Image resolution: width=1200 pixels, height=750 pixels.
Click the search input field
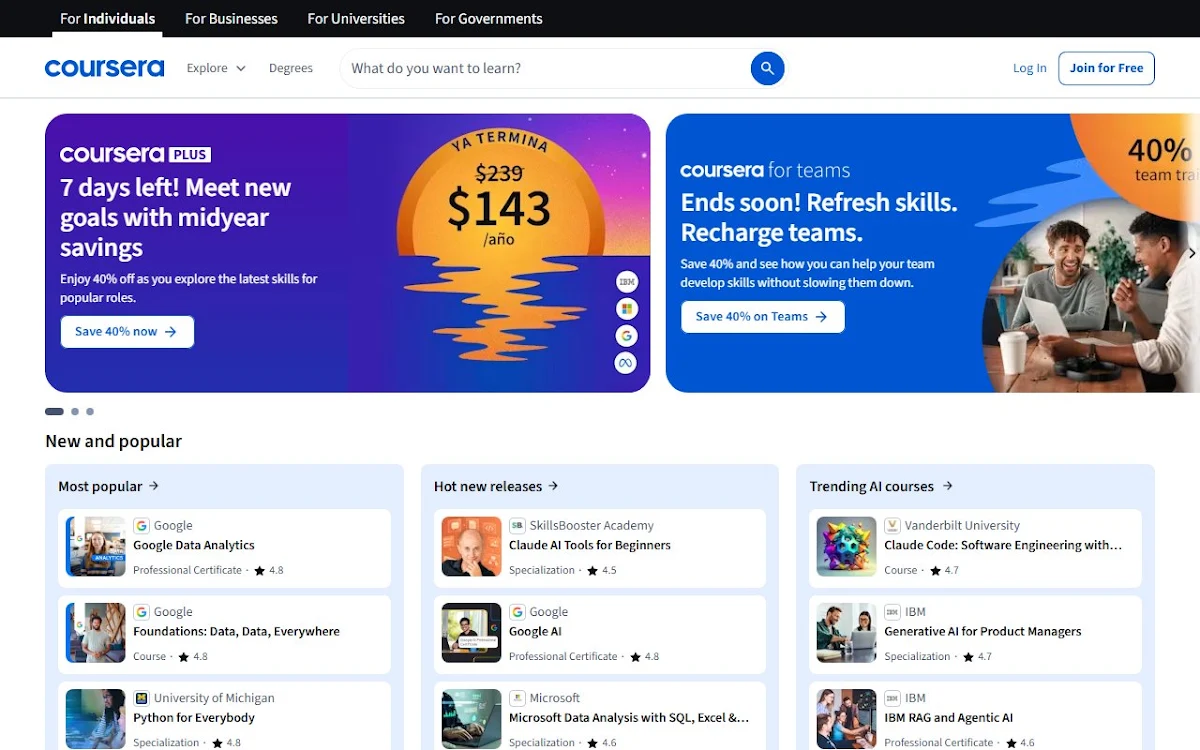pyautogui.click(x=545, y=68)
